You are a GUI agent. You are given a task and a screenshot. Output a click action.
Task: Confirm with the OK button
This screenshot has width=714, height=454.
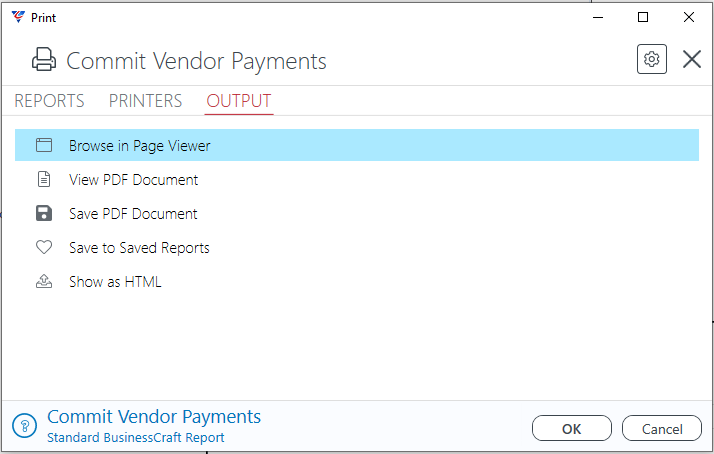[572, 428]
